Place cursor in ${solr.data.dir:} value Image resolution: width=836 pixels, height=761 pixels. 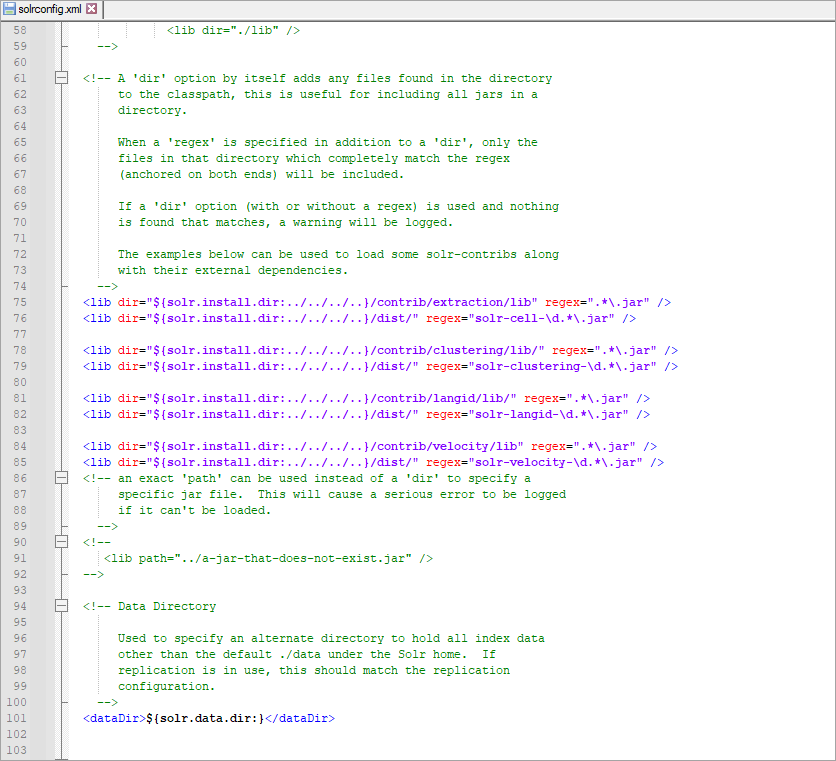204,718
